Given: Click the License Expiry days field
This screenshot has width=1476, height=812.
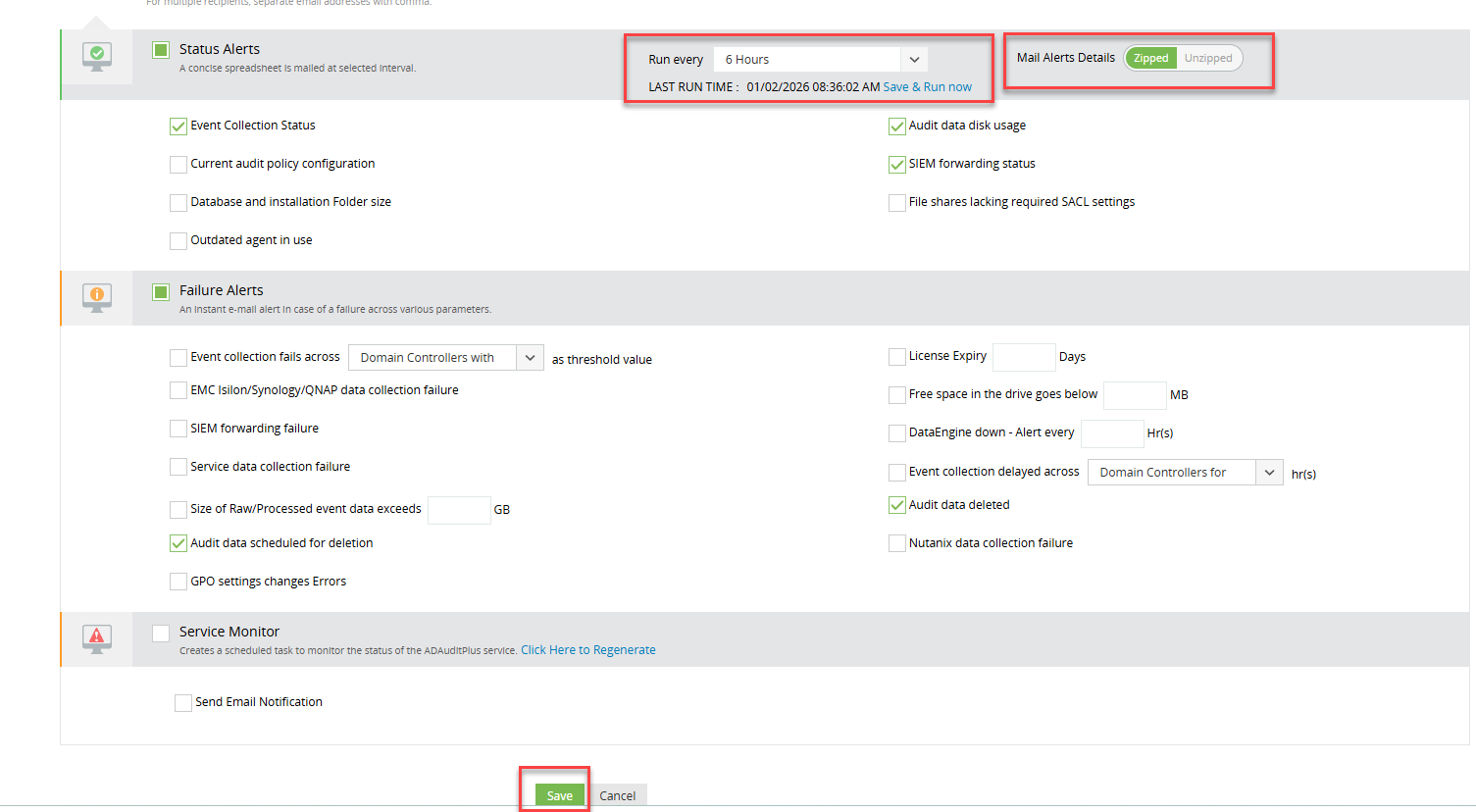Looking at the screenshot, I should click(x=1023, y=357).
